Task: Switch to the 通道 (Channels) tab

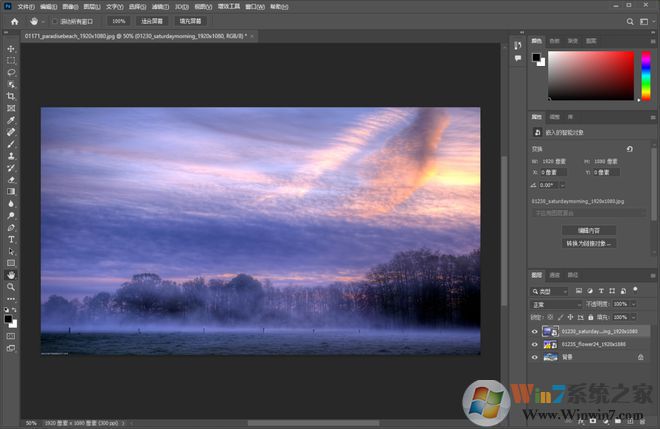Action: pos(555,273)
